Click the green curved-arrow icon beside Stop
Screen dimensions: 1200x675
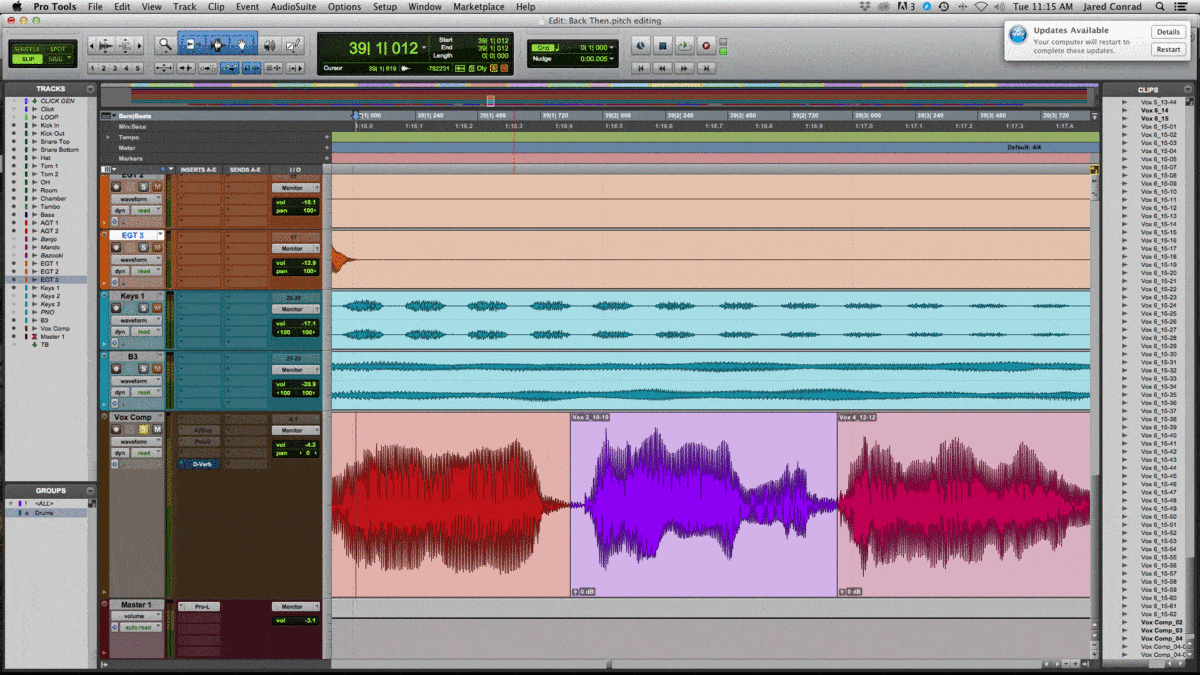point(685,46)
